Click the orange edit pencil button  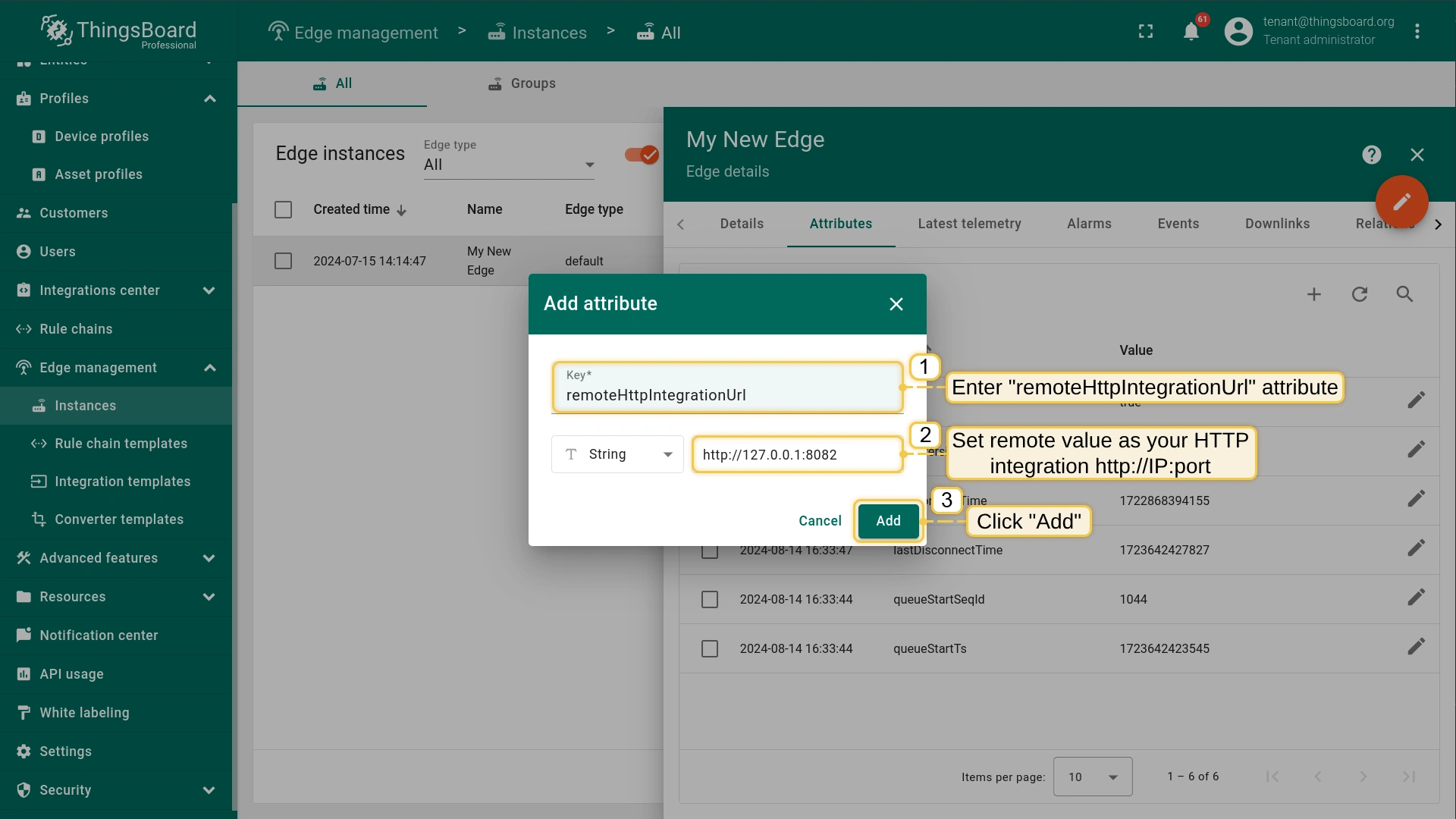coord(1401,202)
